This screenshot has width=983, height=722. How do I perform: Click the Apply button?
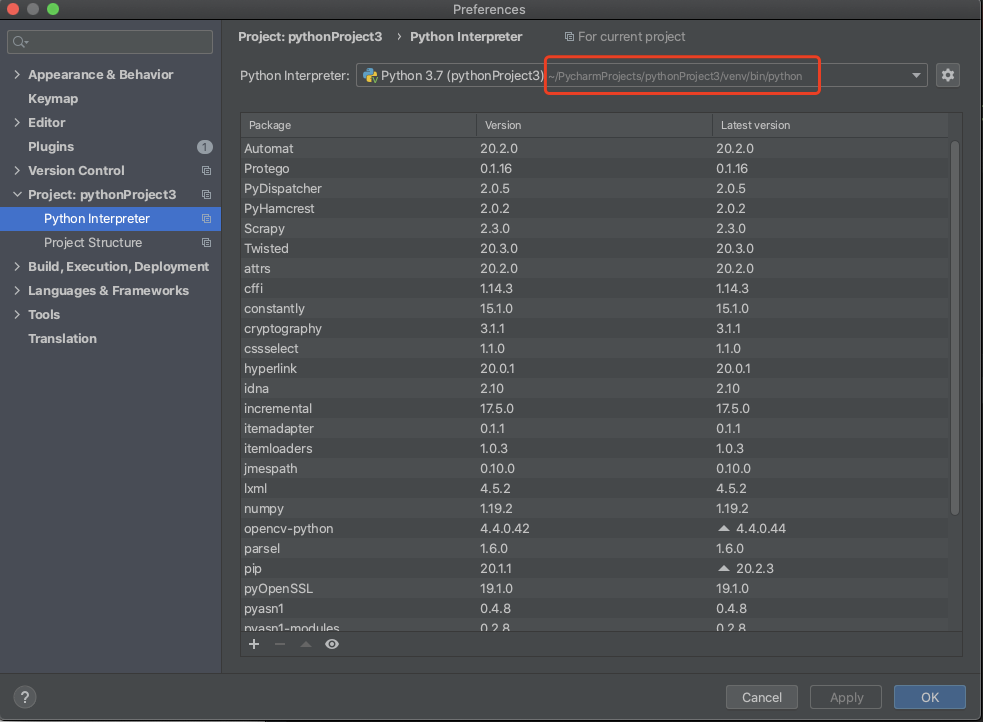coord(846,697)
